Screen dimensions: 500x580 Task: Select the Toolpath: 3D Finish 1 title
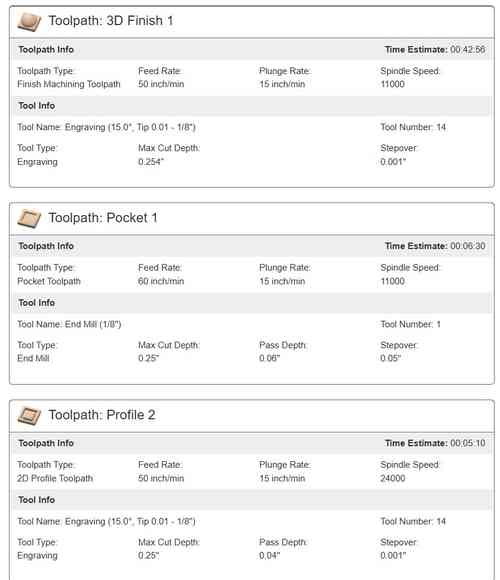(x=111, y=21)
